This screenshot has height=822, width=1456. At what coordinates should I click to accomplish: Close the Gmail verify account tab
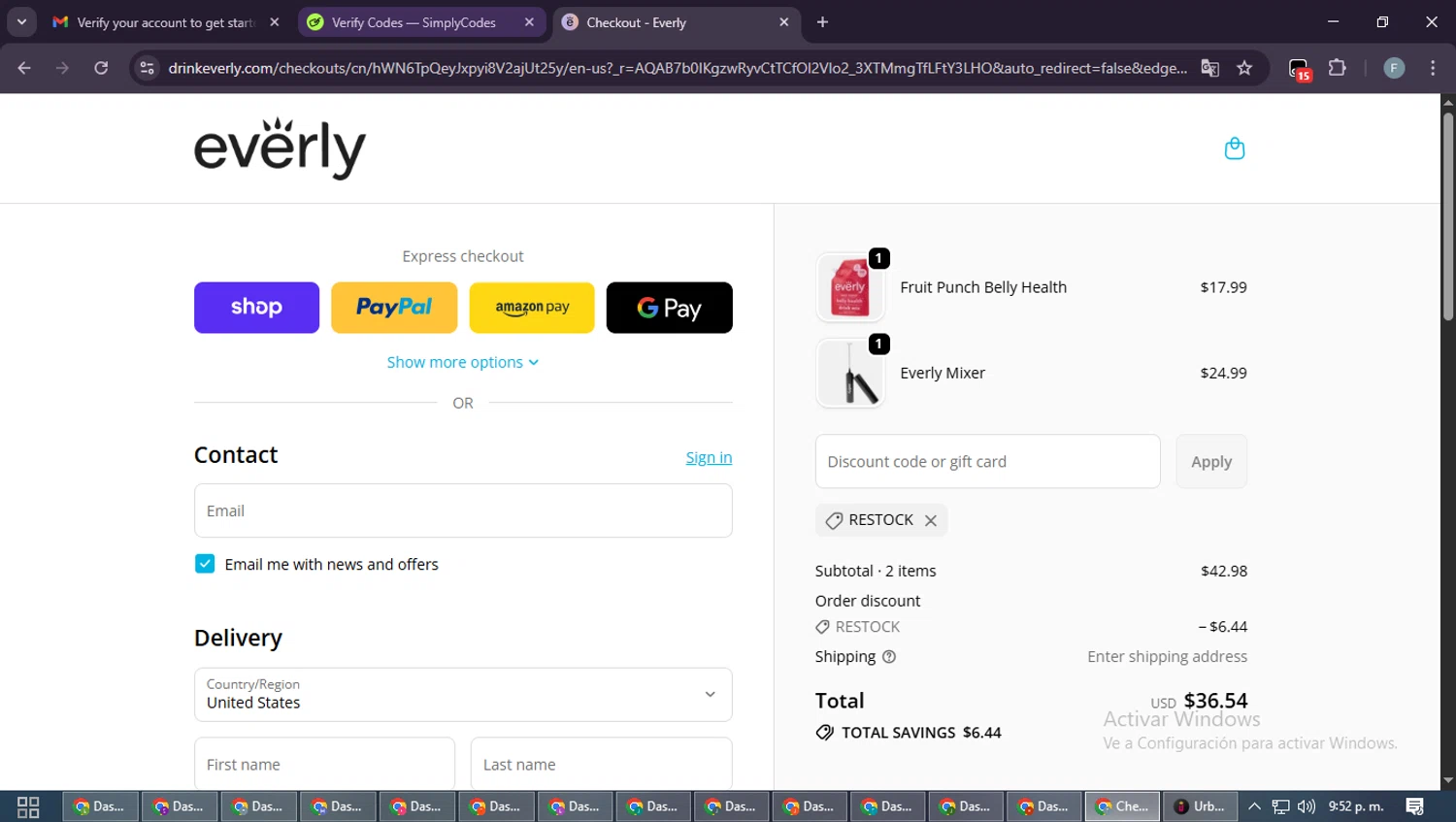pos(275,22)
